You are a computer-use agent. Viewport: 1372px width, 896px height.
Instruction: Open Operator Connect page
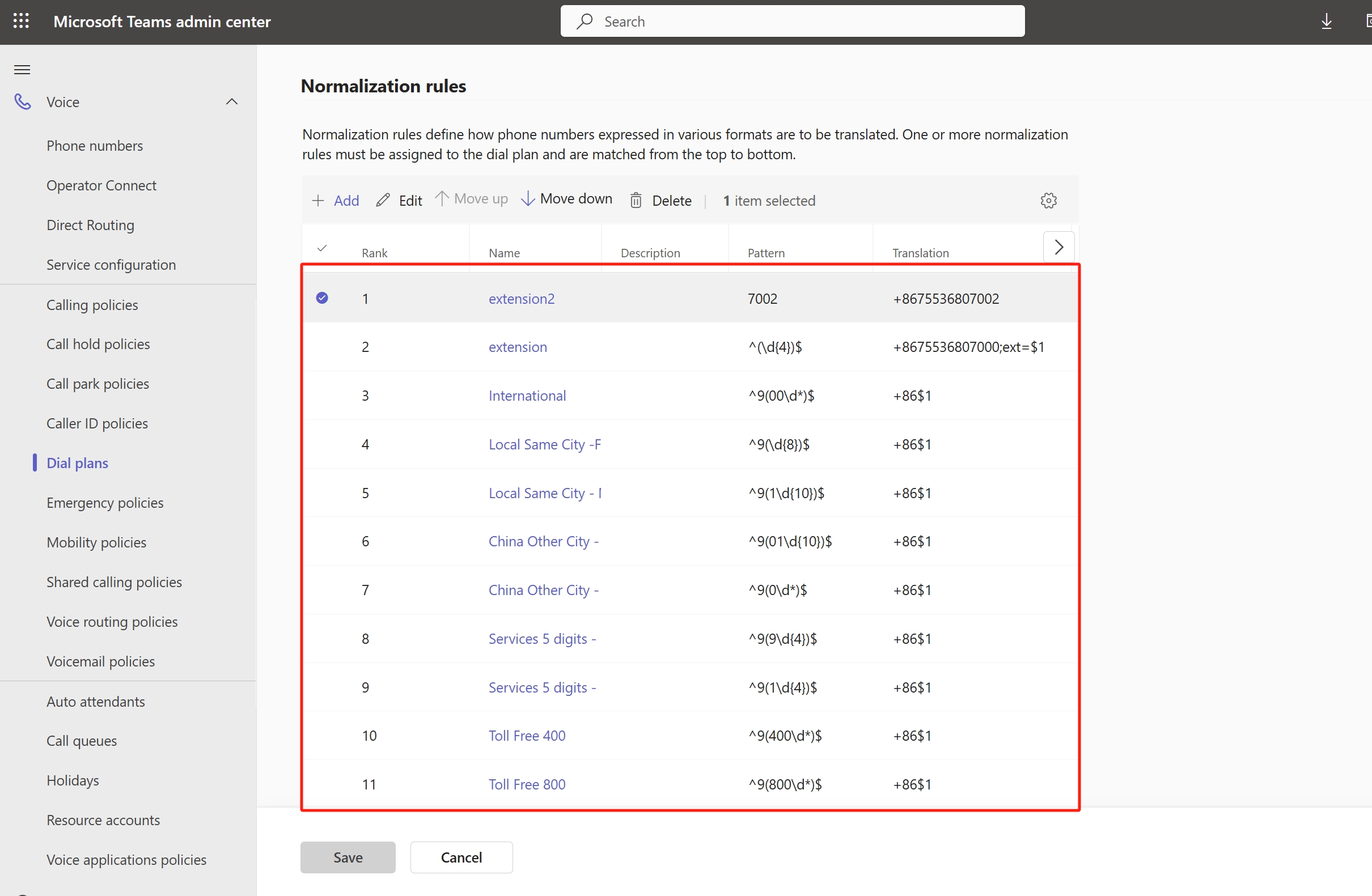click(x=101, y=185)
